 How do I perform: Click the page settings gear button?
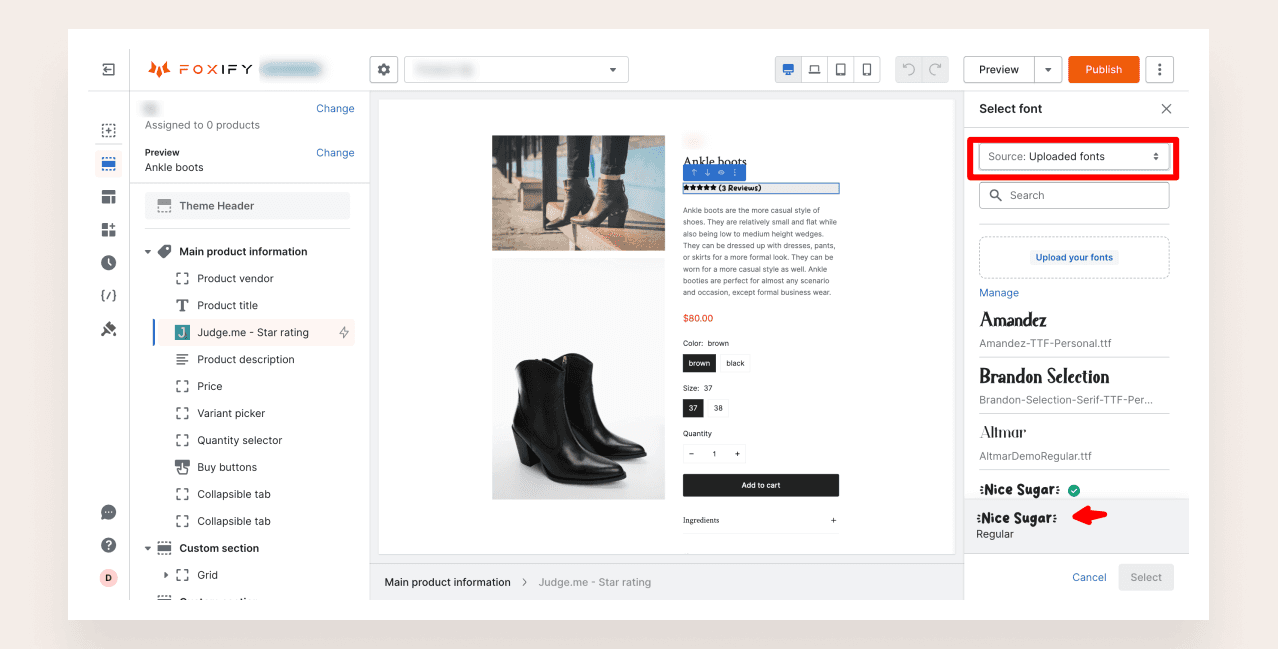click(384, 70)
